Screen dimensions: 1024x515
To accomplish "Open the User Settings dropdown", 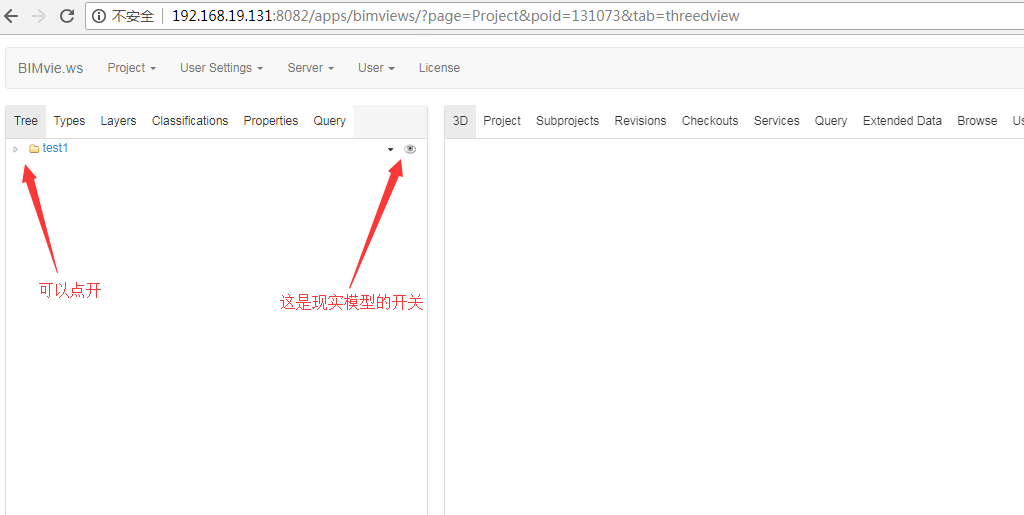I will [221, 68].
